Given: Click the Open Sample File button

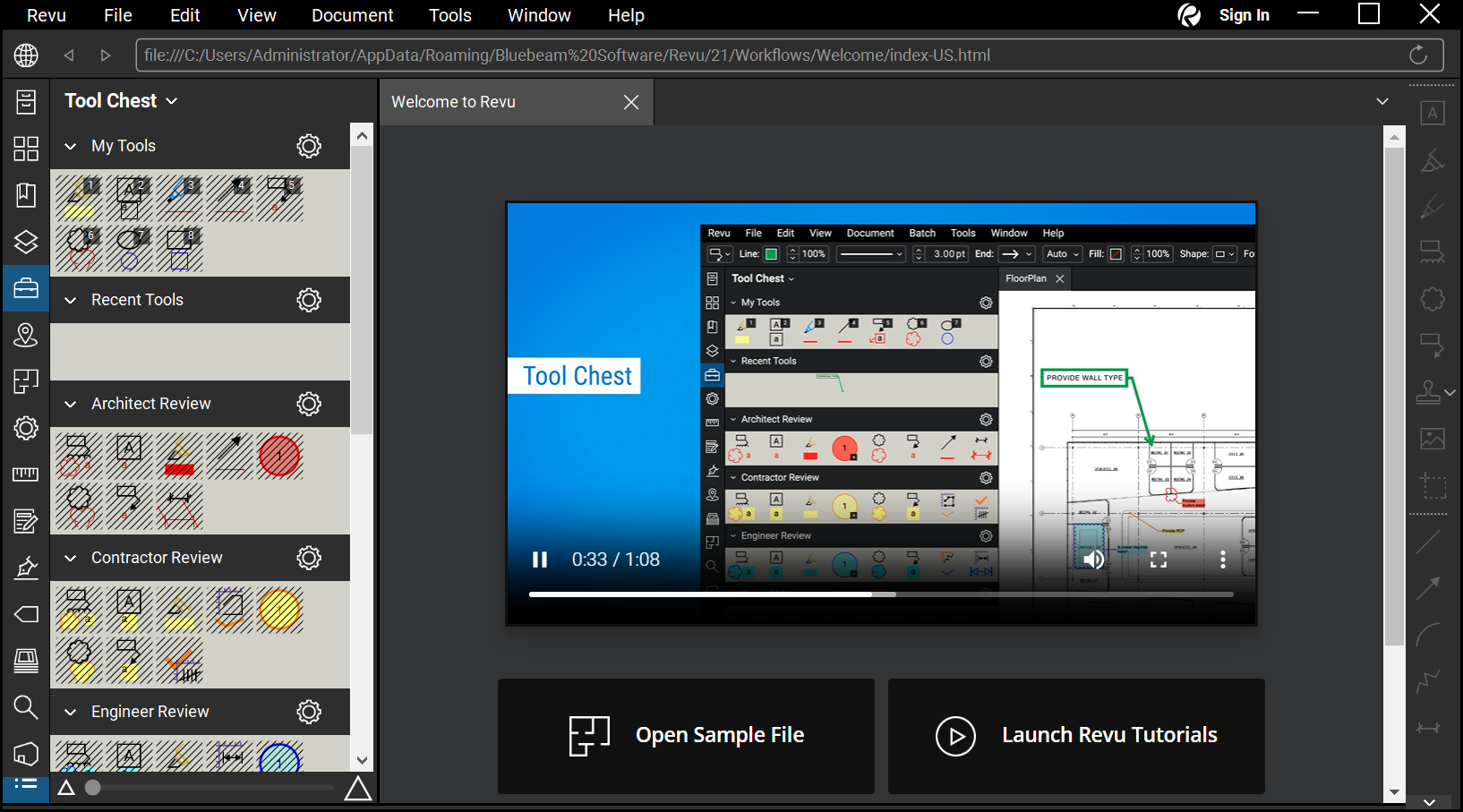Looking at the screenshot, I should tap(686, 736).
